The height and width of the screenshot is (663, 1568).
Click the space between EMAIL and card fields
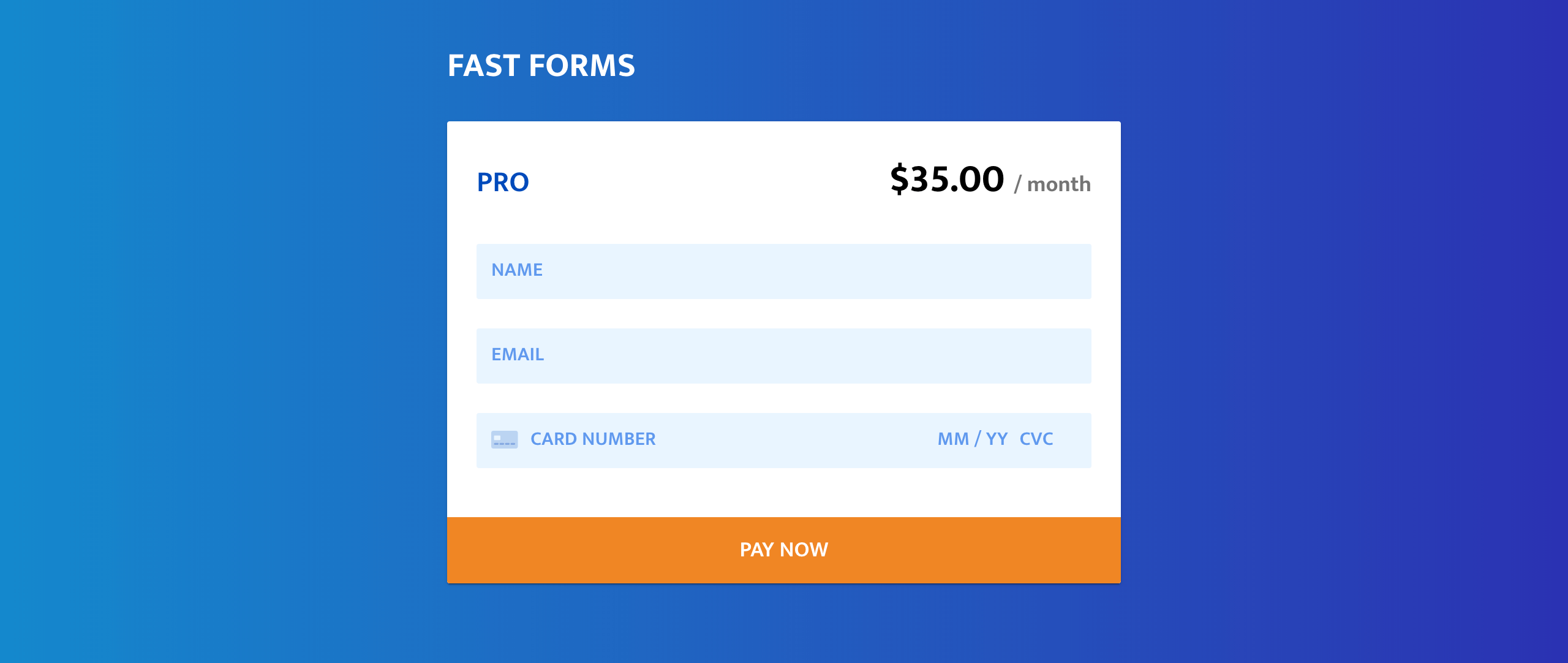[784, 400]
